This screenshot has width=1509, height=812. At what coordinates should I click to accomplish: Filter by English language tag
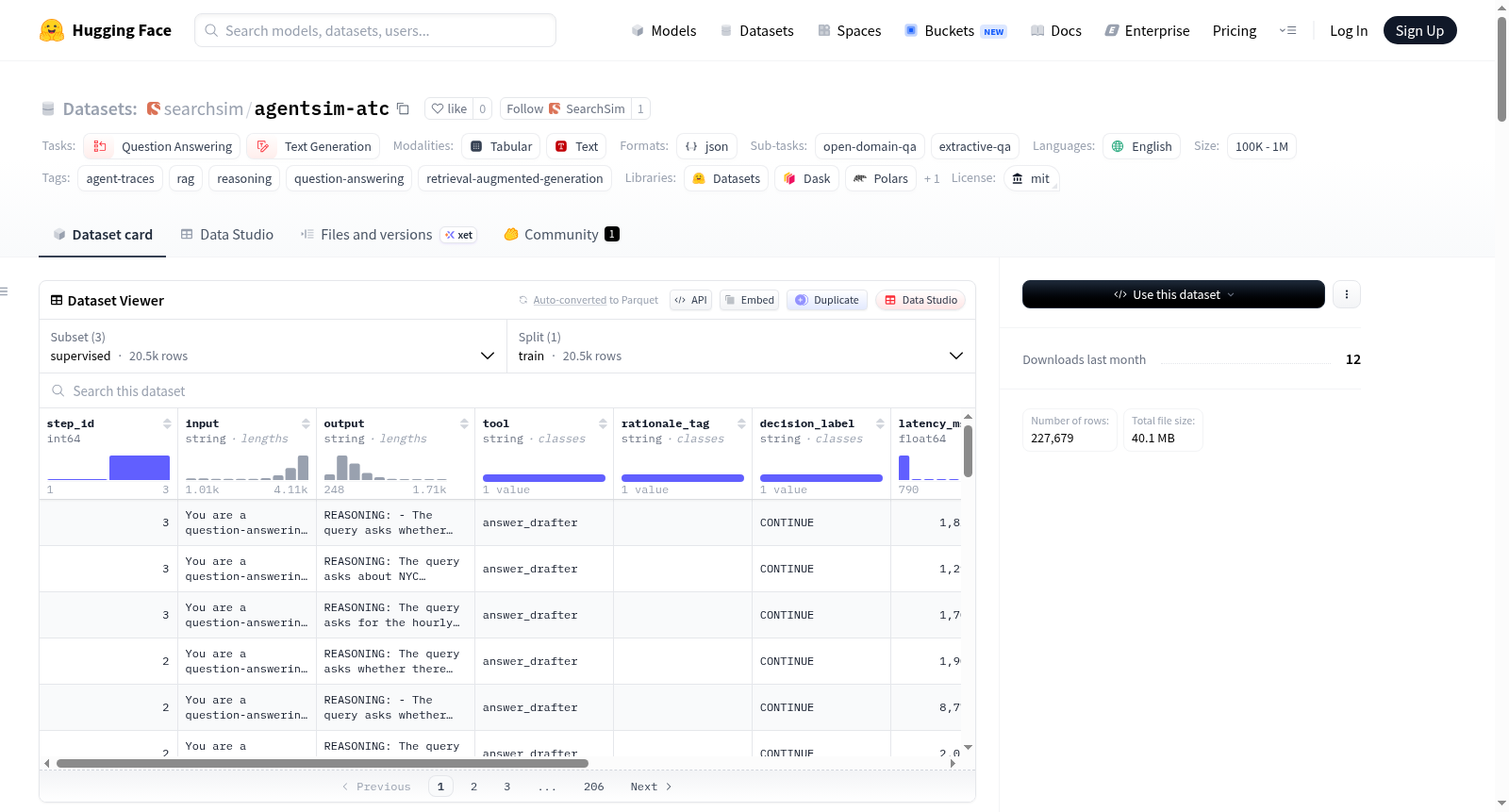[x=1141, y=146]
